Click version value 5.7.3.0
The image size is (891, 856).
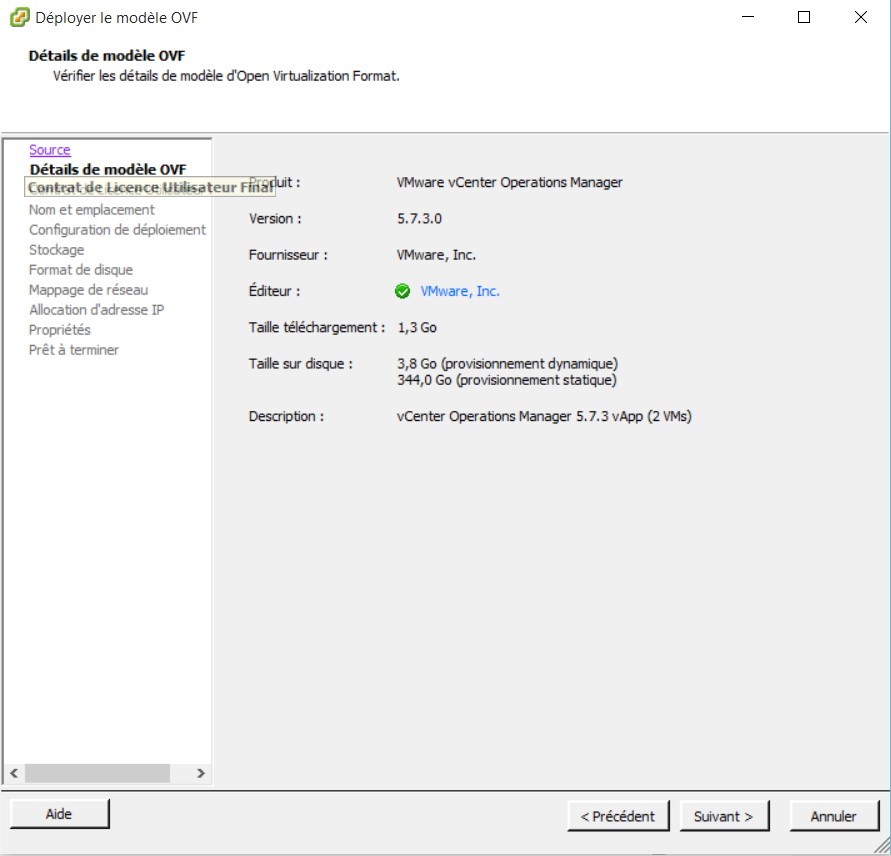(x=419, y=219)
